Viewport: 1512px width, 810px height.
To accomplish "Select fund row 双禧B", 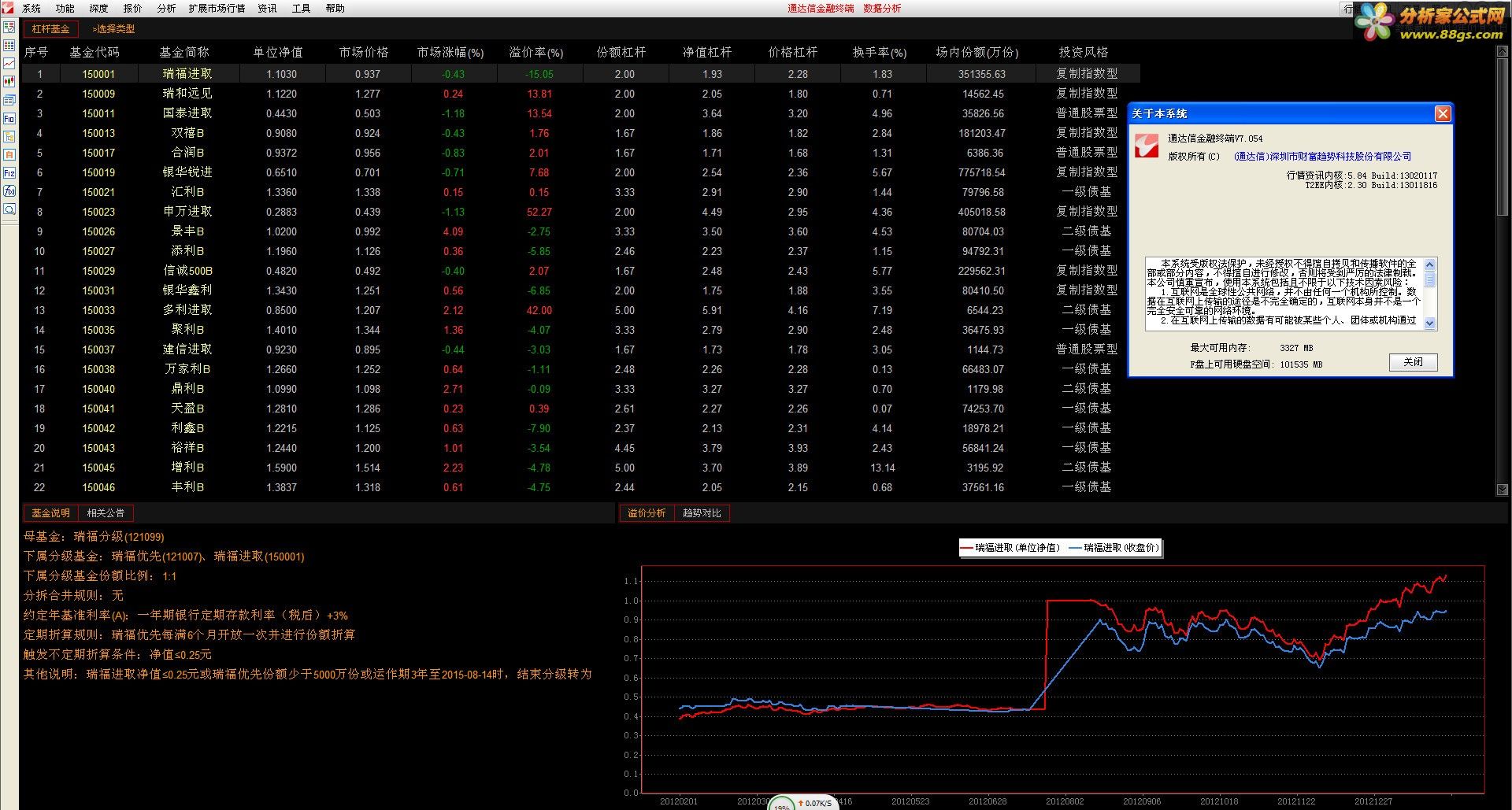I will coord(580,133).
